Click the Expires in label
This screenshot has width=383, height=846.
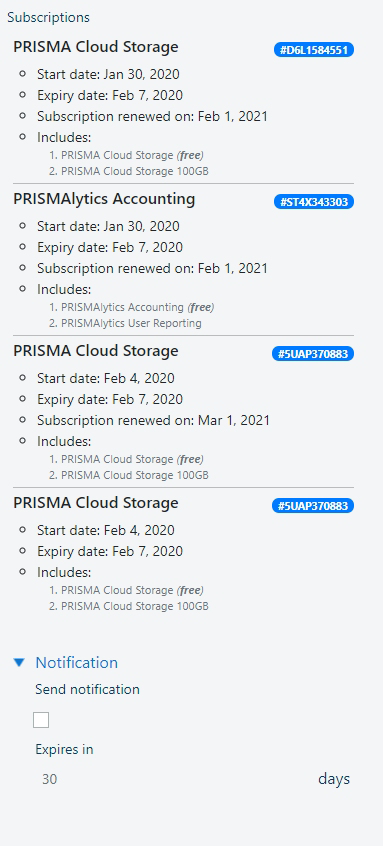tap(64, 749)
